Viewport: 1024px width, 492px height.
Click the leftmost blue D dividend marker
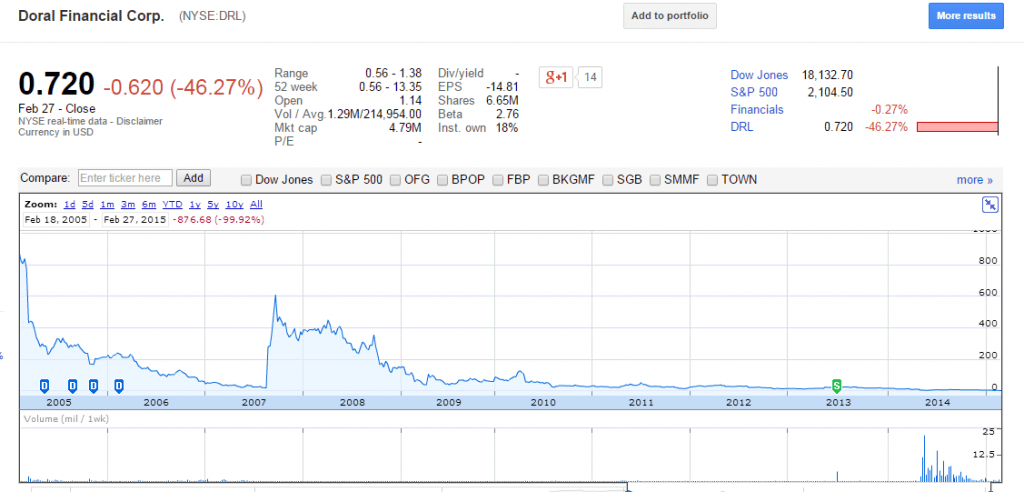coord(44,385)
